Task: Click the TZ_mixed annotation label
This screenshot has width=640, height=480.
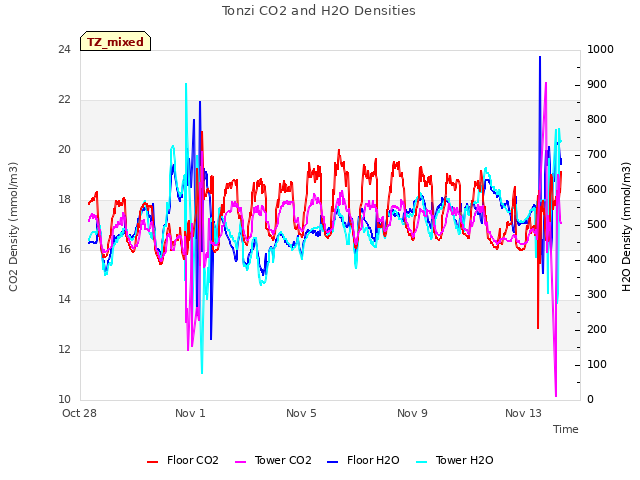Action: [x=116, y=42]
